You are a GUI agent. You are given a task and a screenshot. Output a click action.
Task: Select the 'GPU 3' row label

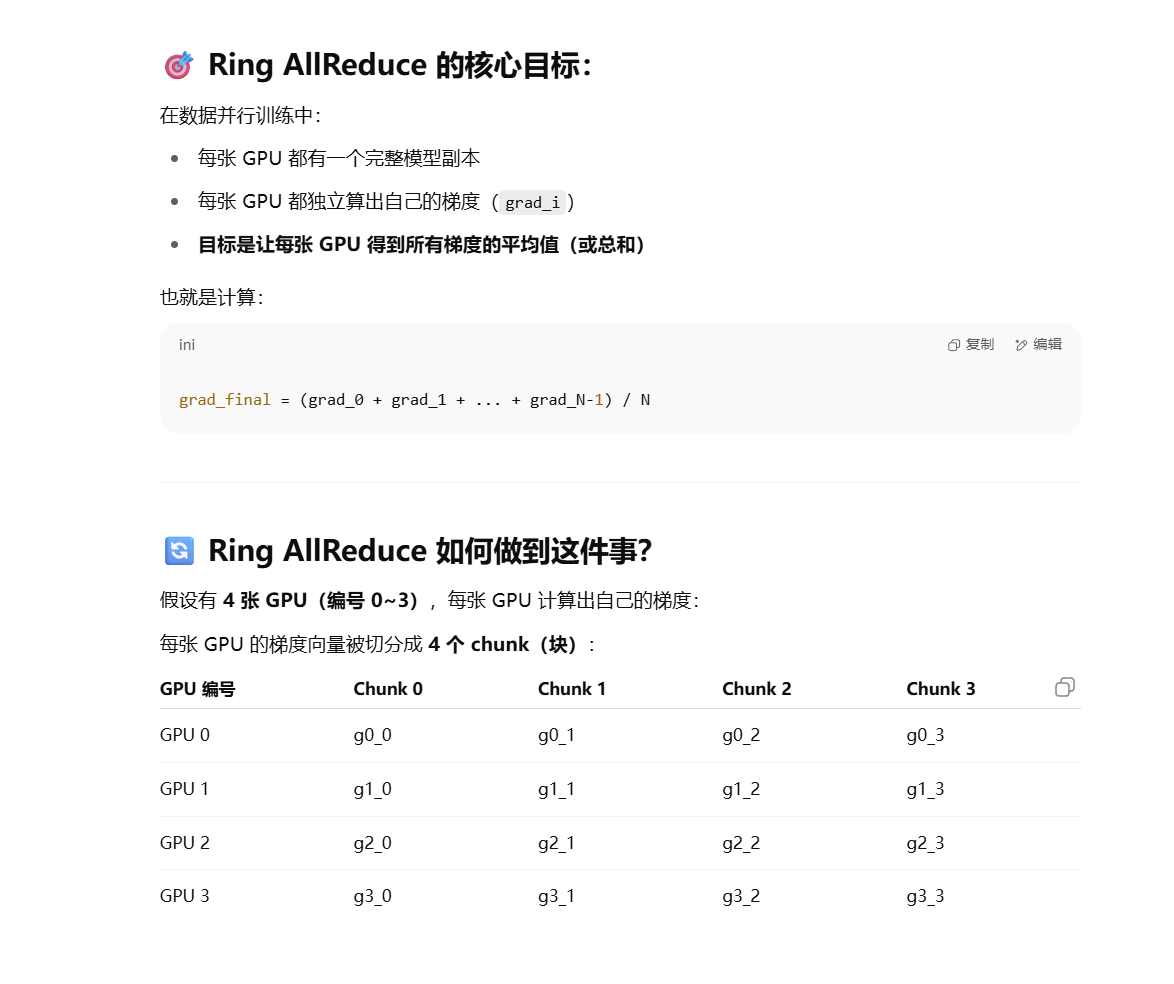pyautogui.click(x=185, y=896)
